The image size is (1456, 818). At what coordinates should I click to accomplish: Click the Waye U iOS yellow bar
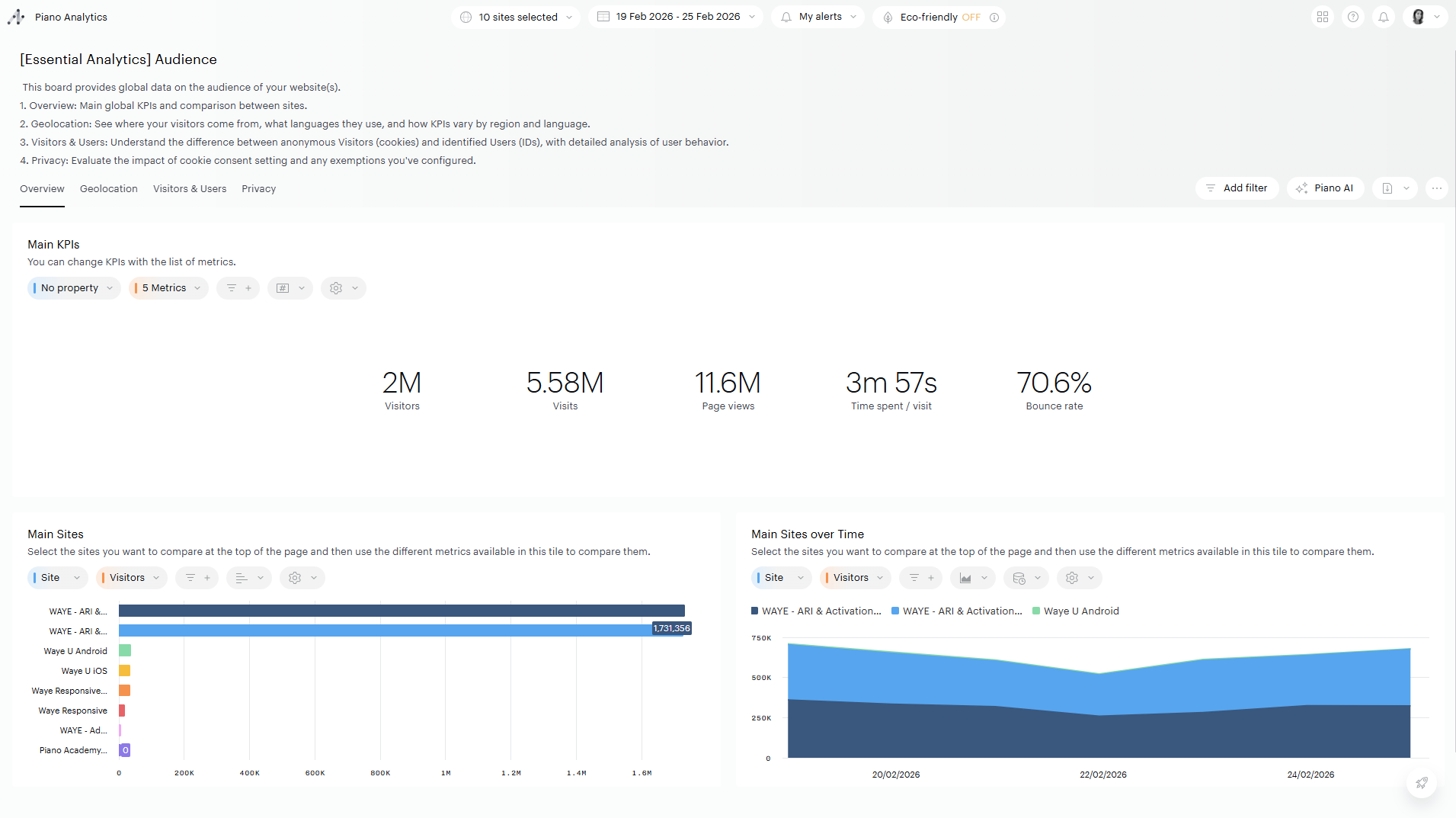pos(124,671)
